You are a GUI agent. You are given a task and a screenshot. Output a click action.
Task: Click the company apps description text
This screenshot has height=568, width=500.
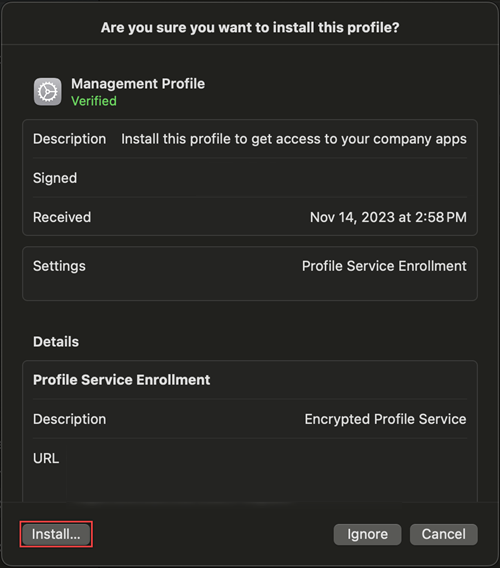(x=294, y=139)
